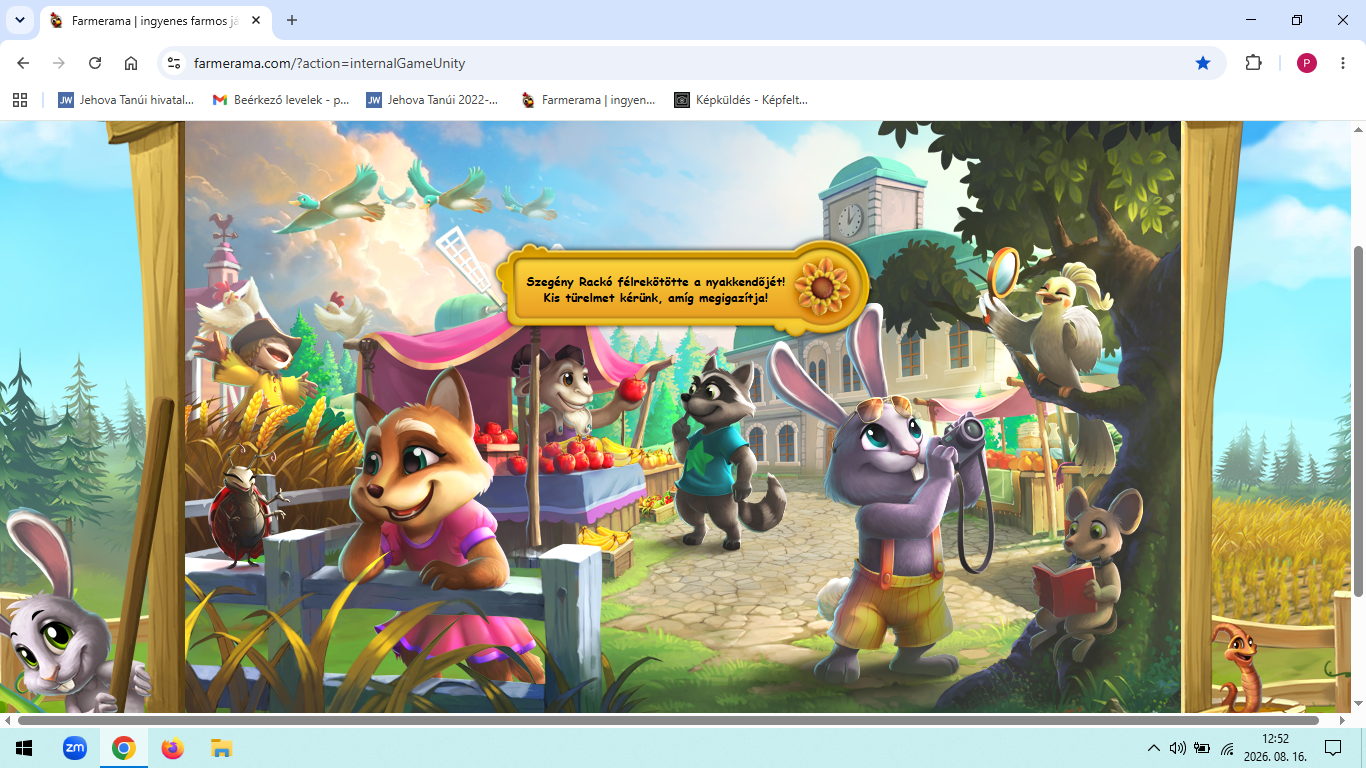Open File Explorer from the taskbar

tap(222, 748)
